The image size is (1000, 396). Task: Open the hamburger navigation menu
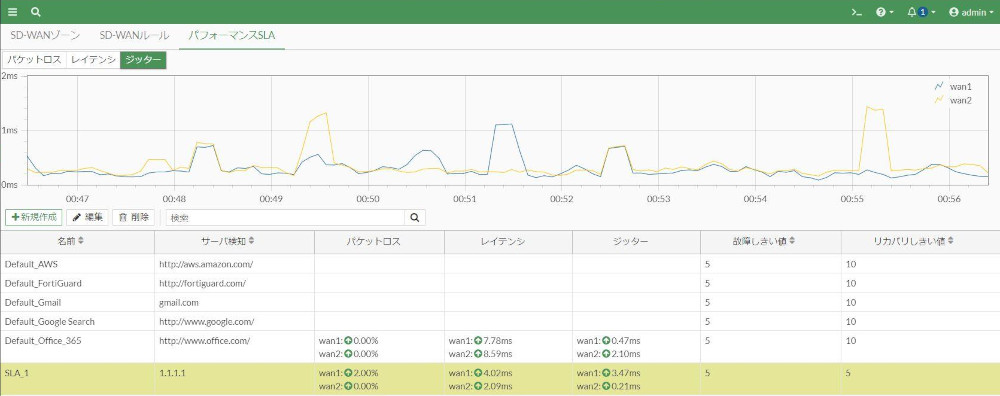[13, 11]
